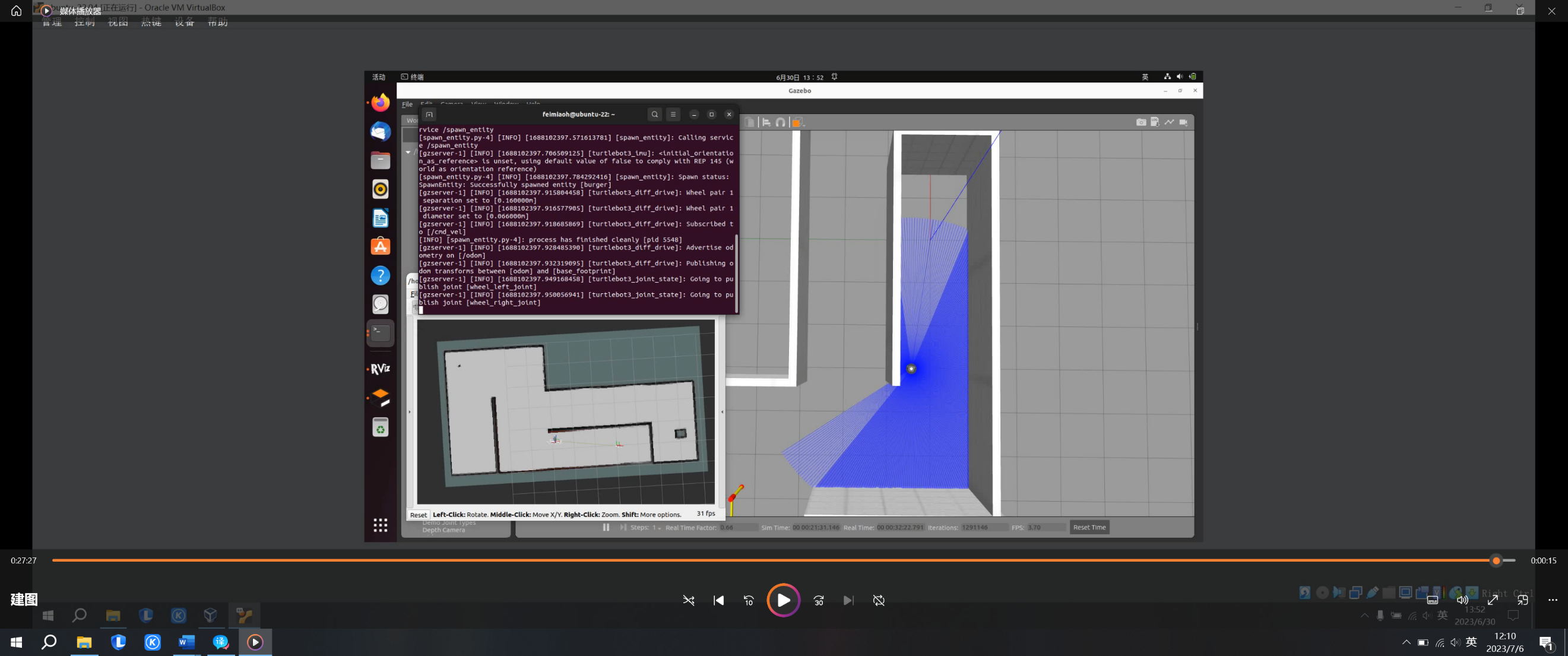Show all applications grid
The width and height of the screenshot is (1568, 656).
[381, 525]
